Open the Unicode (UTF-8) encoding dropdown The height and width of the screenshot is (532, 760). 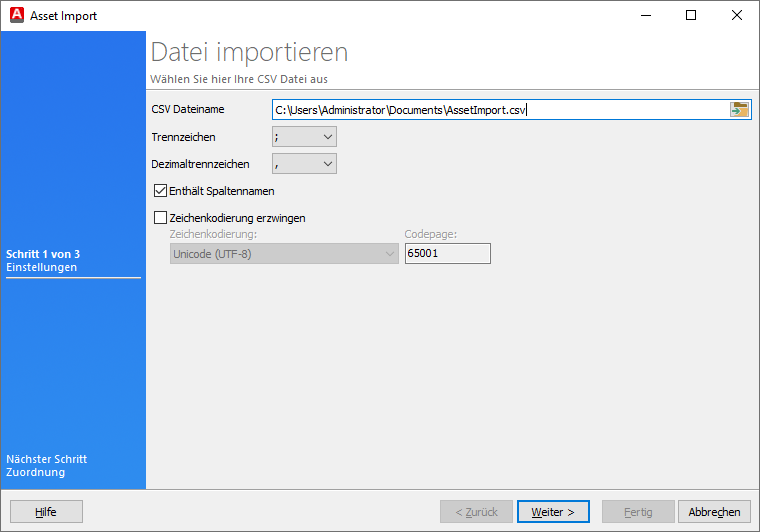point(284,253)
